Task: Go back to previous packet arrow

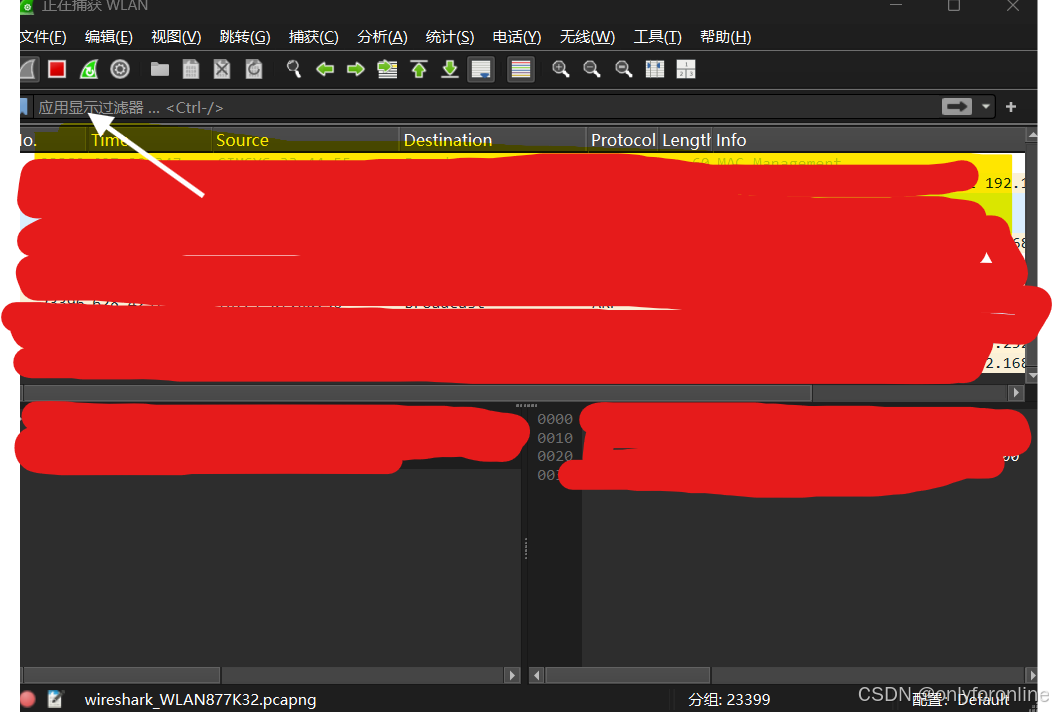Action: [x=325, y=69]
